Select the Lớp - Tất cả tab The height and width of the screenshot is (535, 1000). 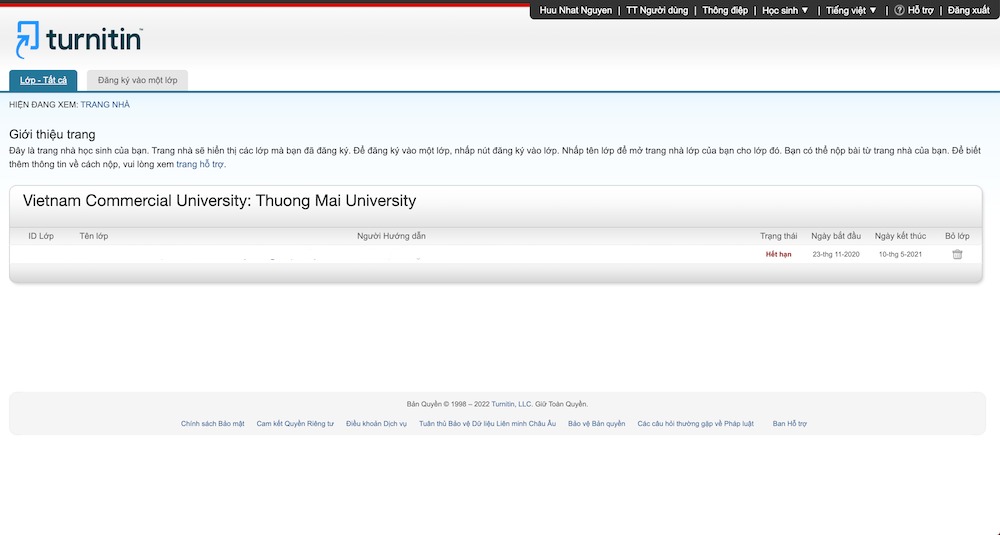[43, 80]
